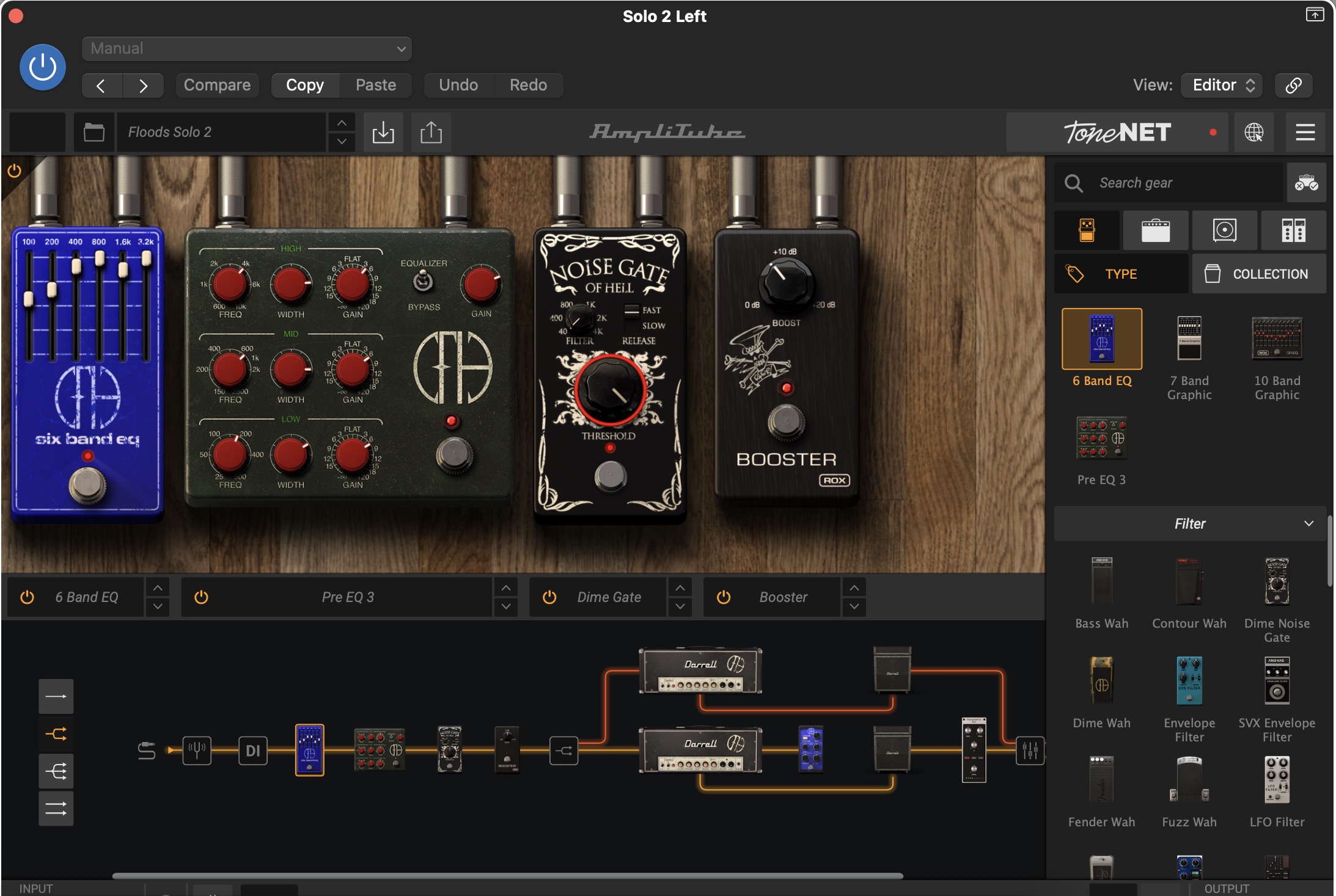This screenshot has width=1336, height=896.
Task: Go to previous preset arrow
Action: point(101,86)
